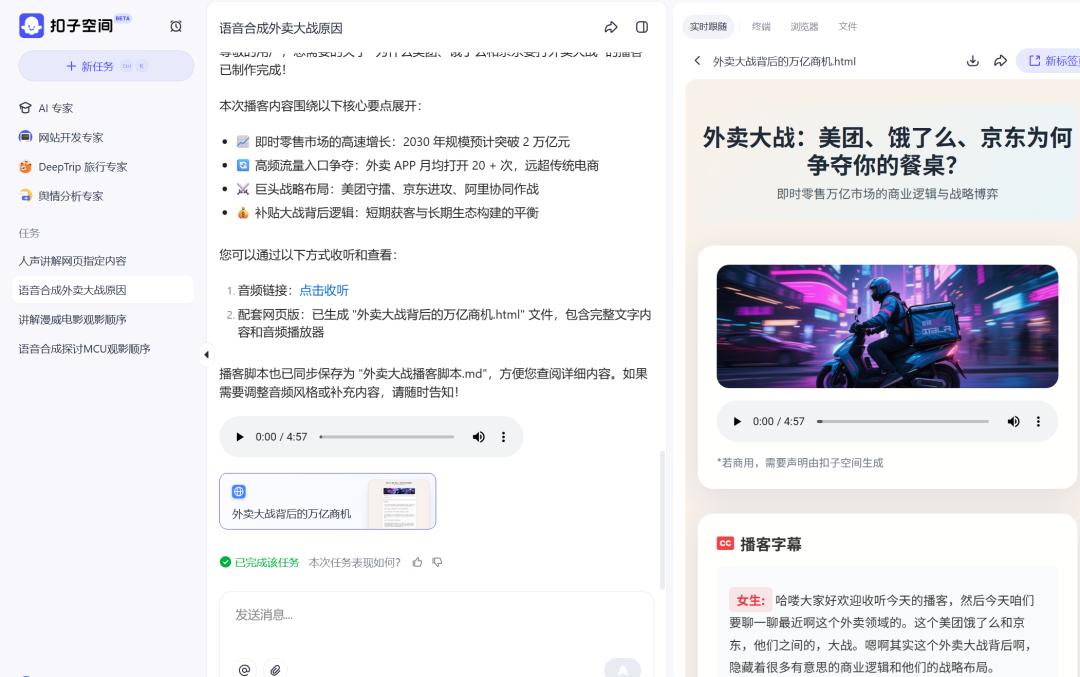Screen dimensions: 1080x677
Task: Open more options in preview audio player
Action: tap(1038, 421)
